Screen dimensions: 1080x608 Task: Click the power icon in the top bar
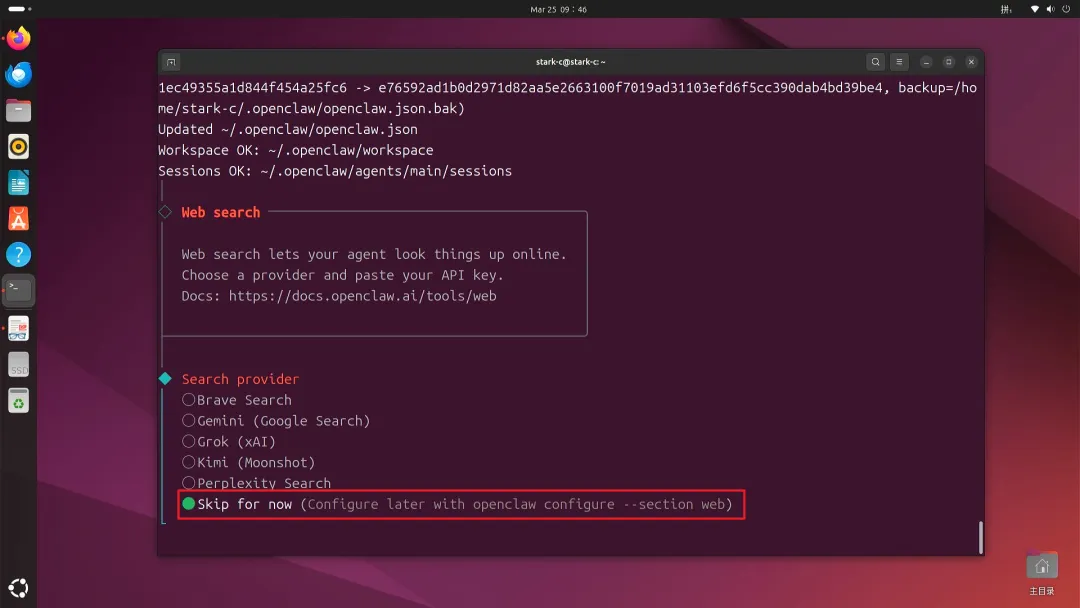click(x=1066, y=9)
